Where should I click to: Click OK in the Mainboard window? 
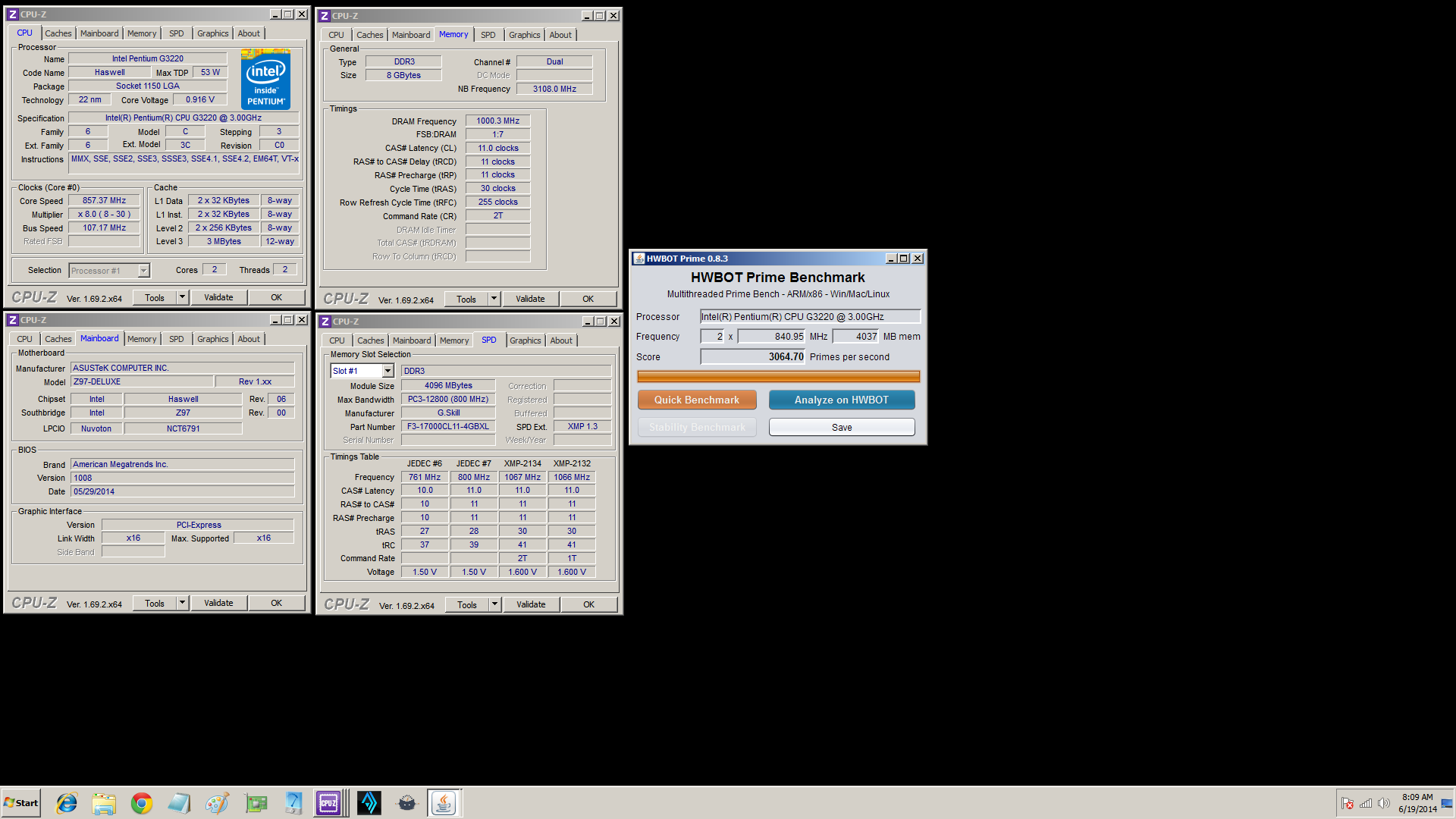coord(277,603)
